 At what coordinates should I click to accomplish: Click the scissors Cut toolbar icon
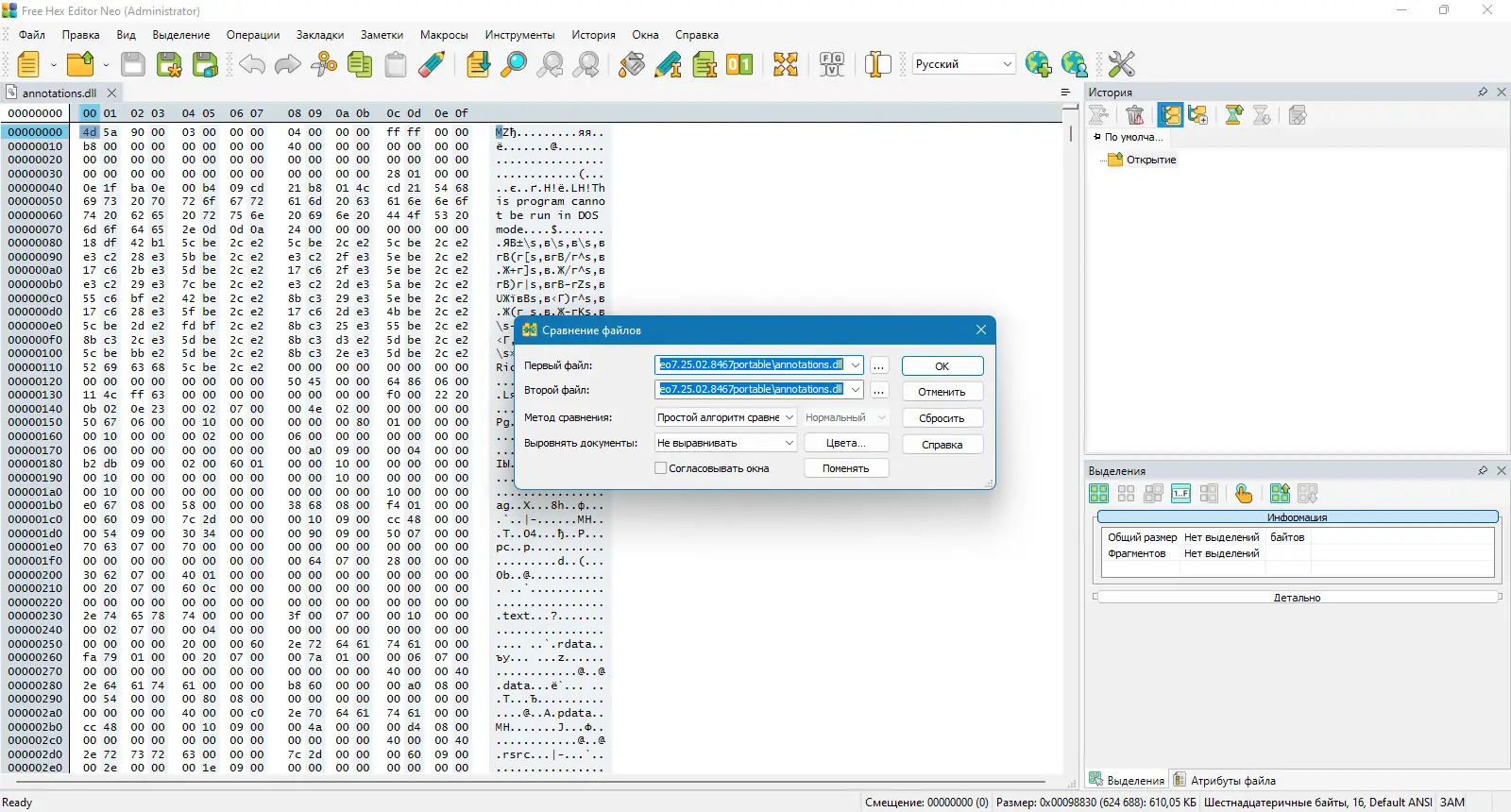(324, 64)
